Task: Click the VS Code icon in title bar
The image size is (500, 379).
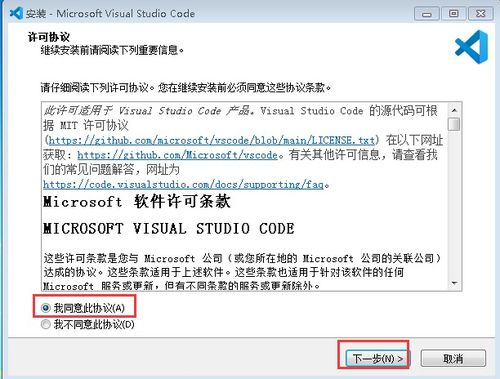Action: tap(16, 13)
